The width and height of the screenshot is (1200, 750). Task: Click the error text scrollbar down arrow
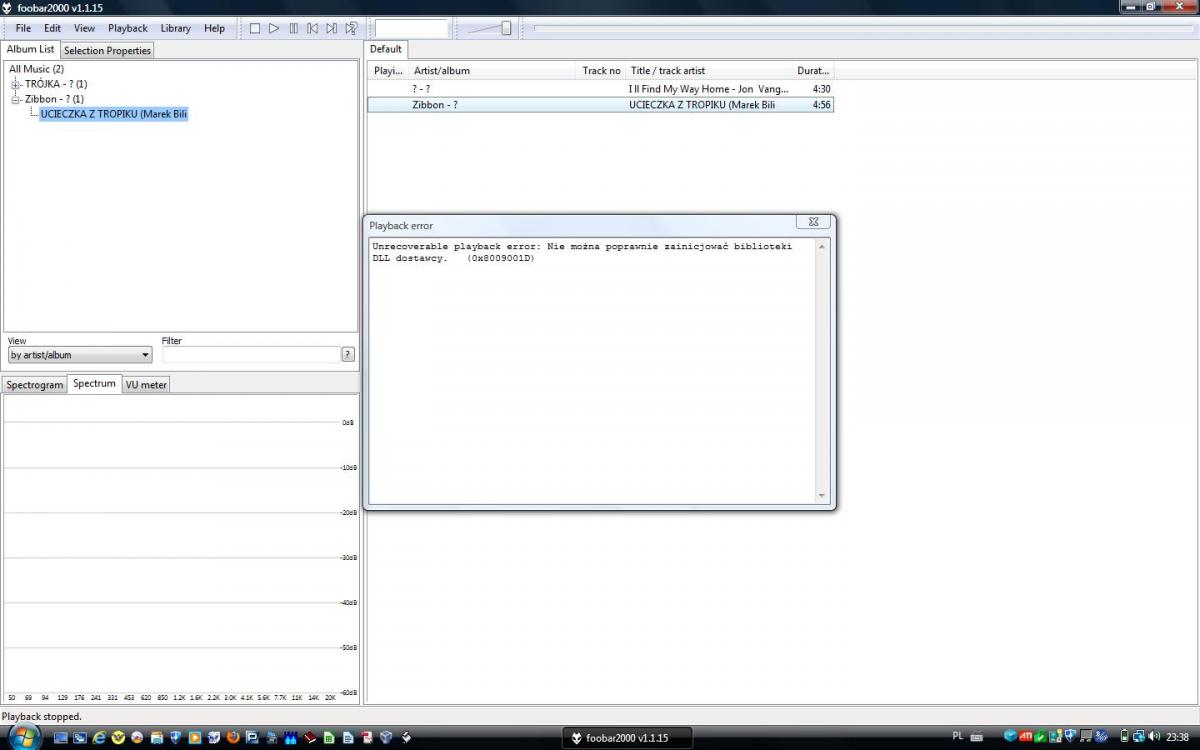pyautogui.click(x=822, y=496)
